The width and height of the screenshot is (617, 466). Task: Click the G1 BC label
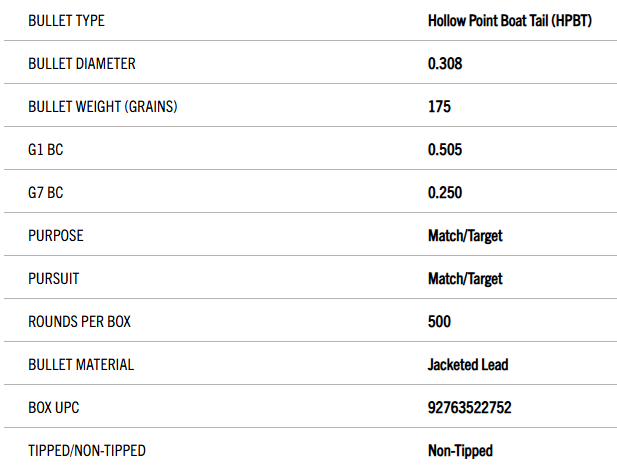tap(46, 149)
